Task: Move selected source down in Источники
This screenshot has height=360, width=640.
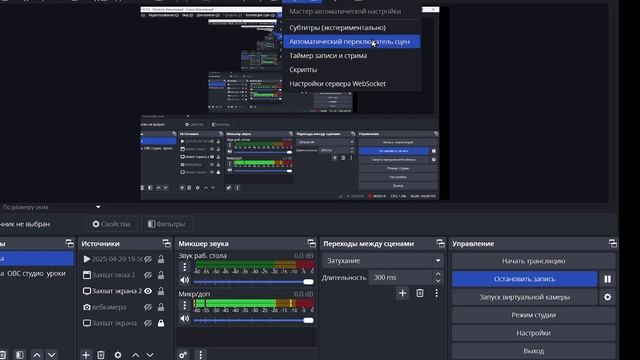Action: (x=150, y=355)
